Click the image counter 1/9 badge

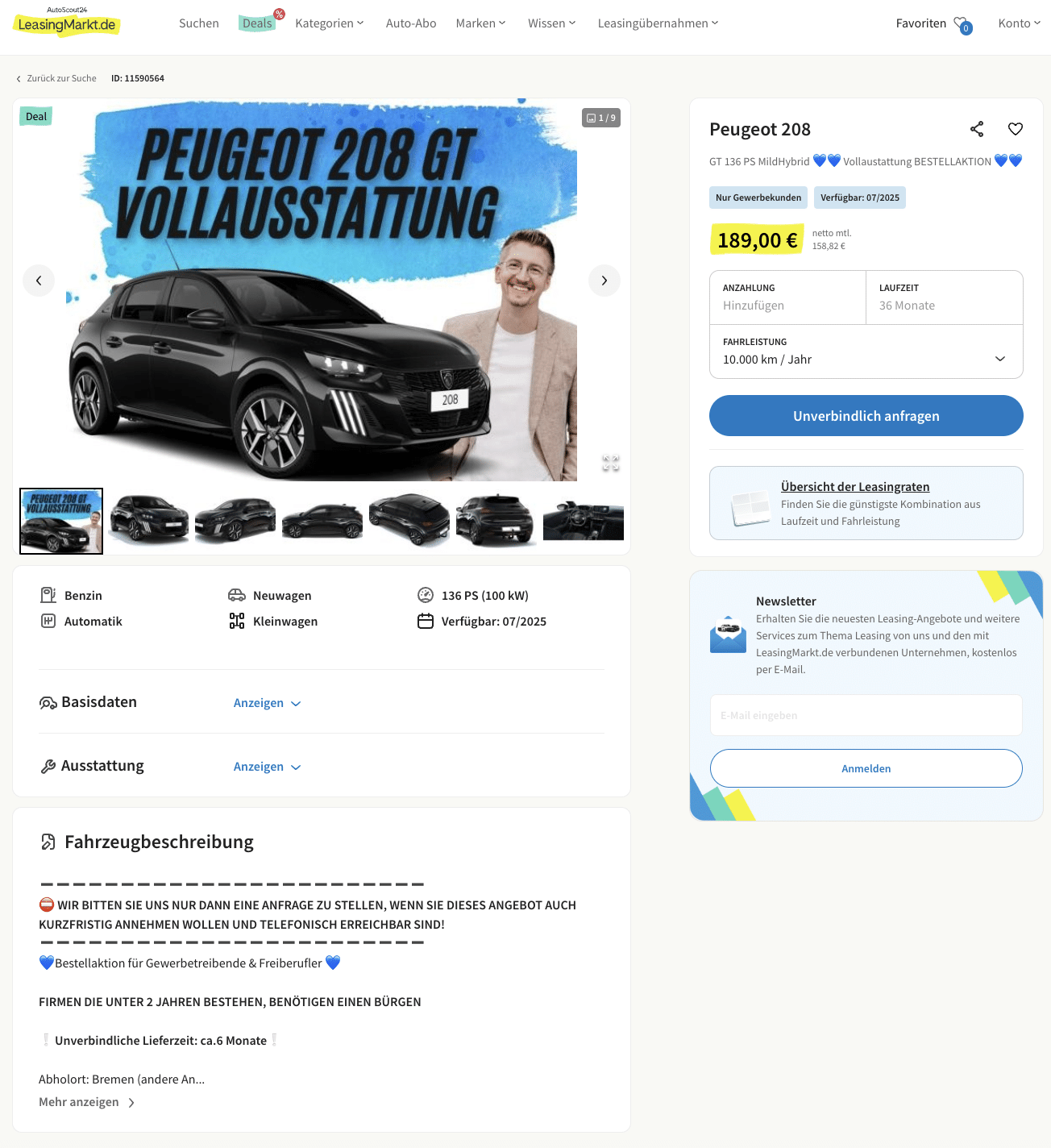click(601, 118)
